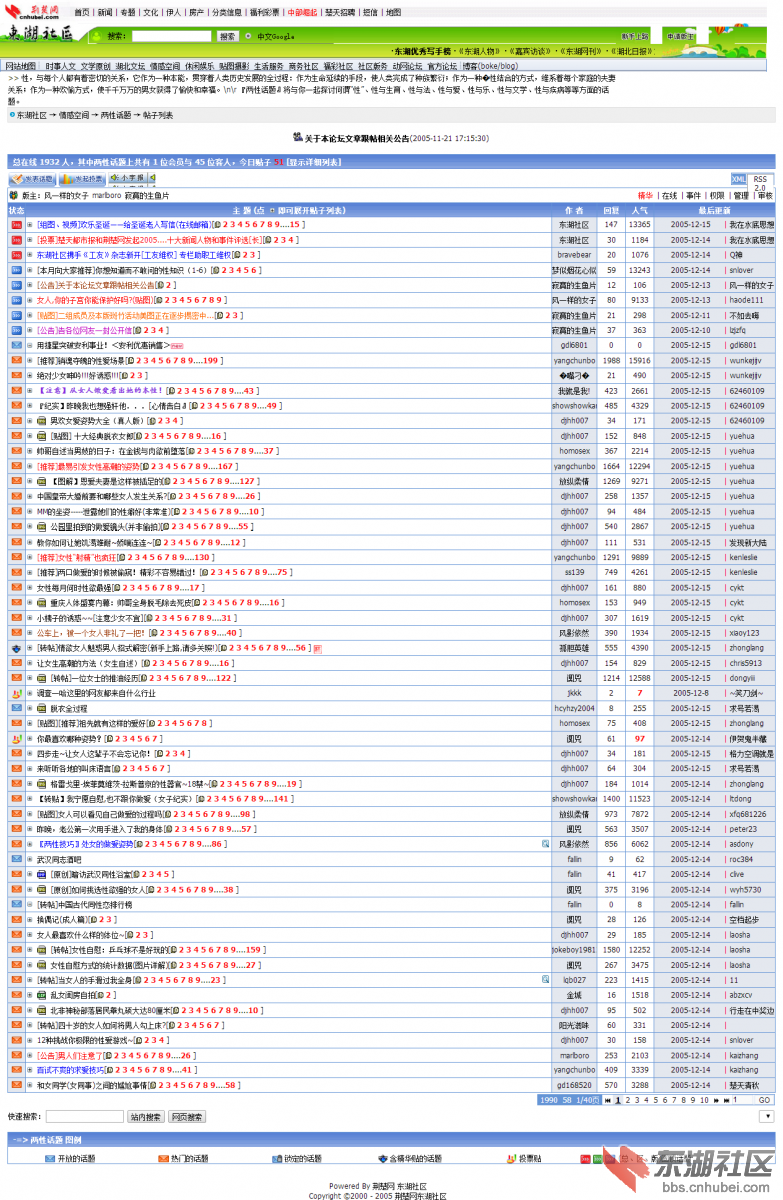Open the thread titled 武汉同志酒吧

(59, 859)
